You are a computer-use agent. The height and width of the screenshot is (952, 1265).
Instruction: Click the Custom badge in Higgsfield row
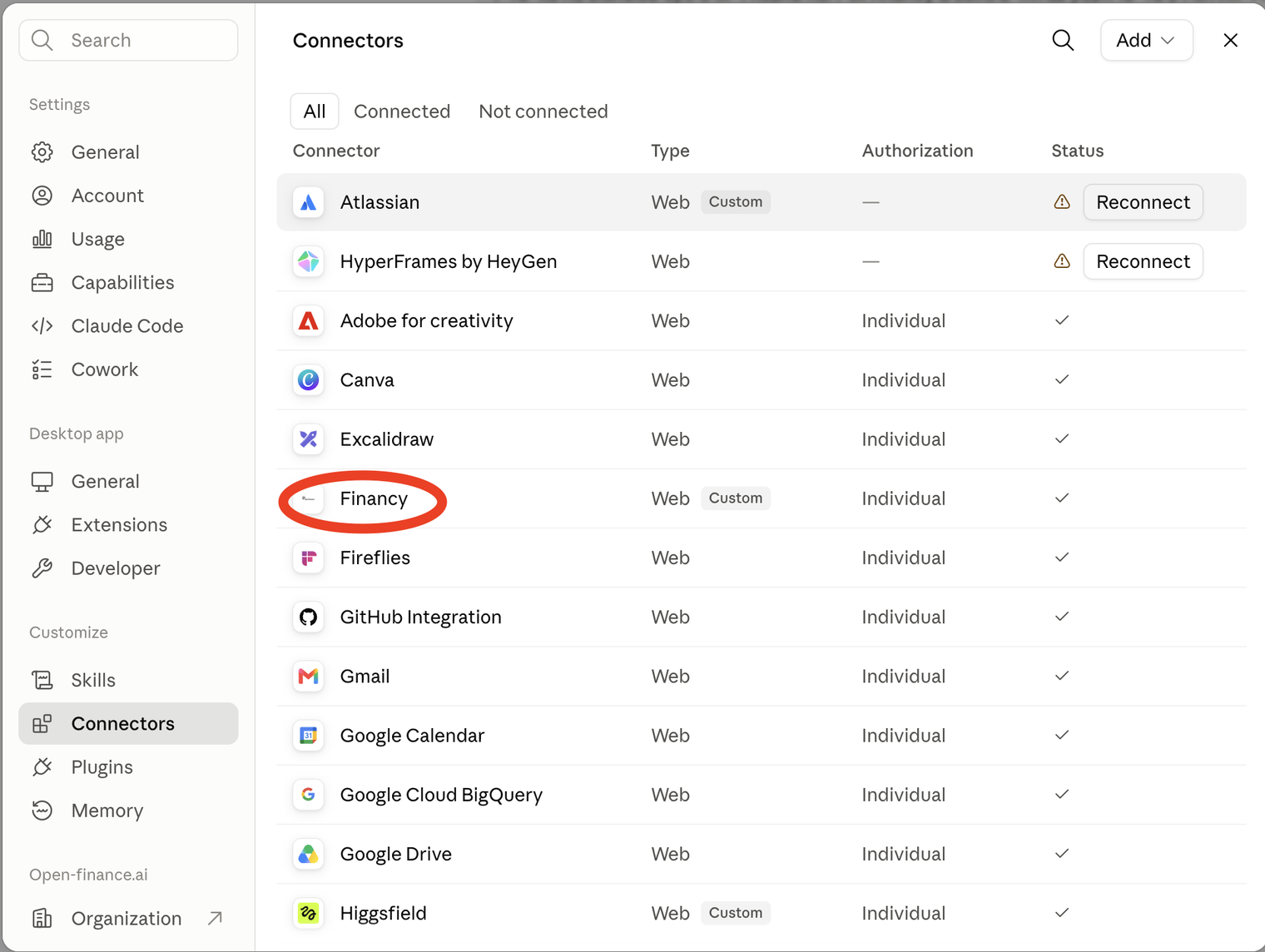click(736, 913)
